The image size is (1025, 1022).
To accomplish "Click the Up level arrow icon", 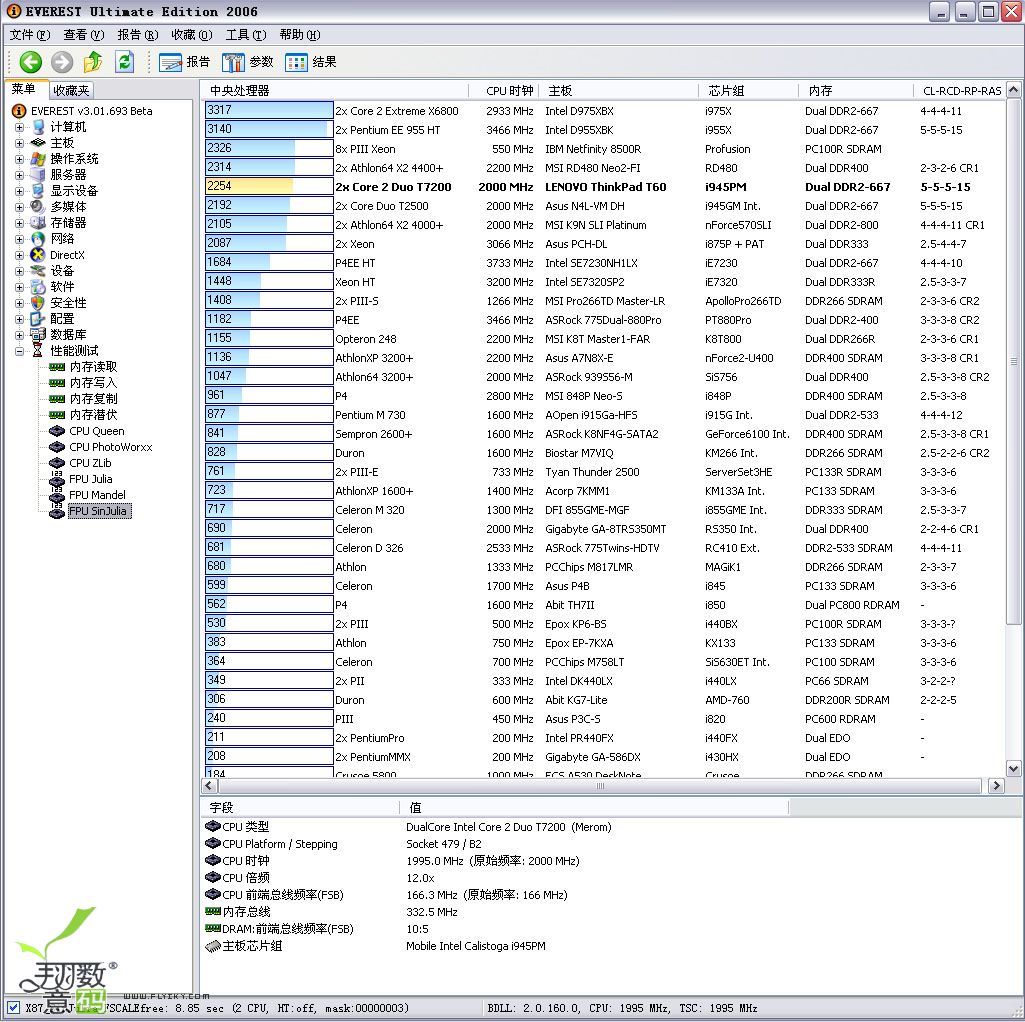I will pos(93,62).
